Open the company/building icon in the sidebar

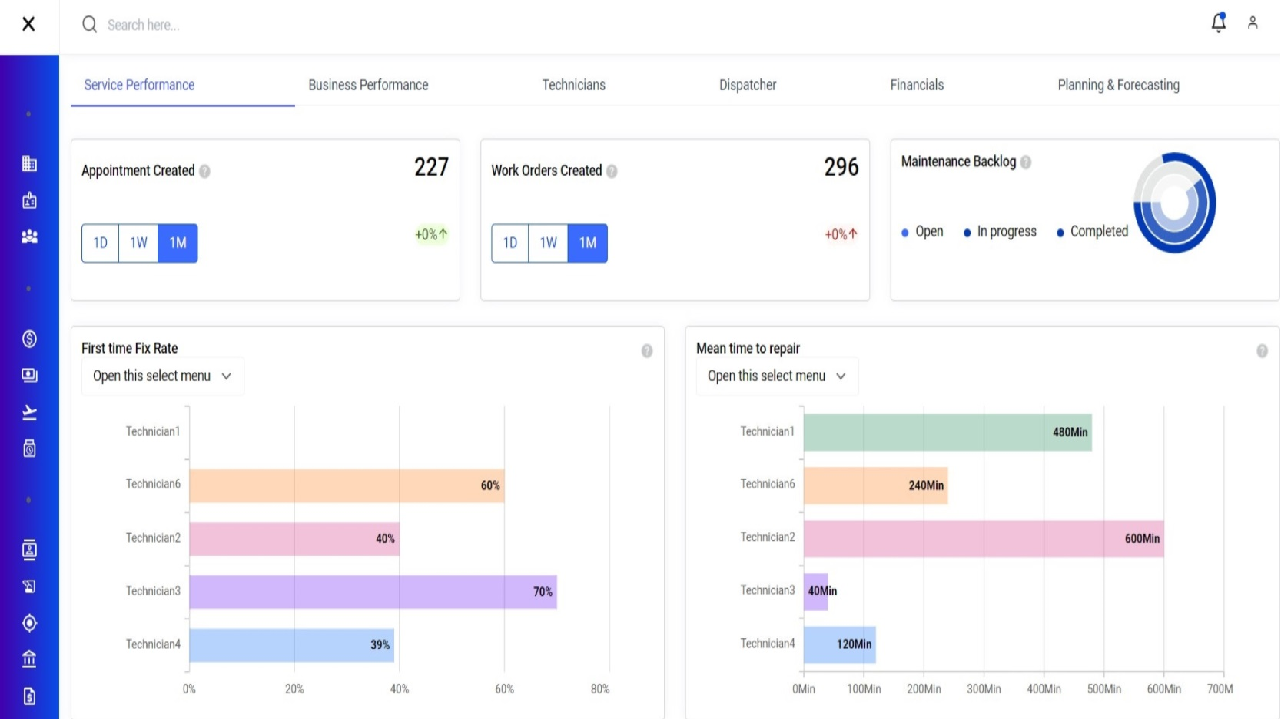point(29,163)
